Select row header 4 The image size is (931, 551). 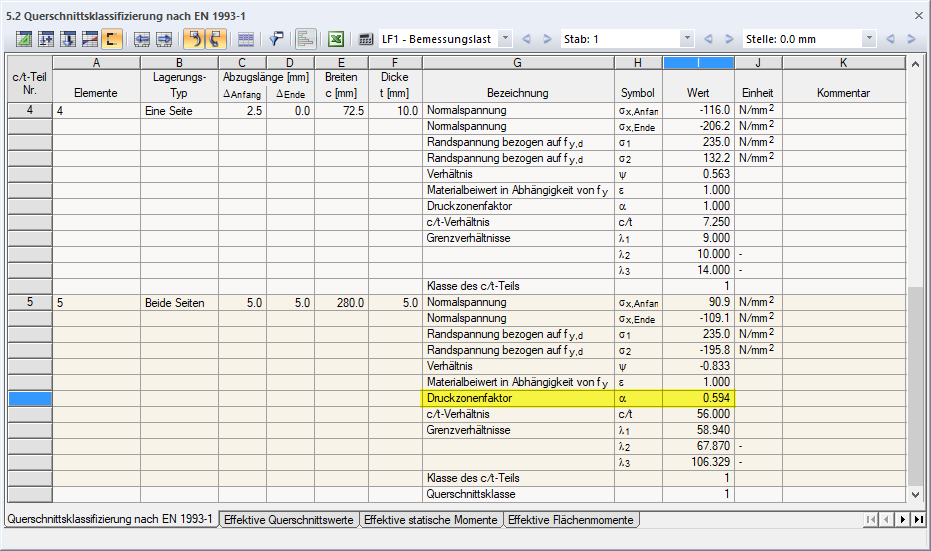click(x=30, y=110)
